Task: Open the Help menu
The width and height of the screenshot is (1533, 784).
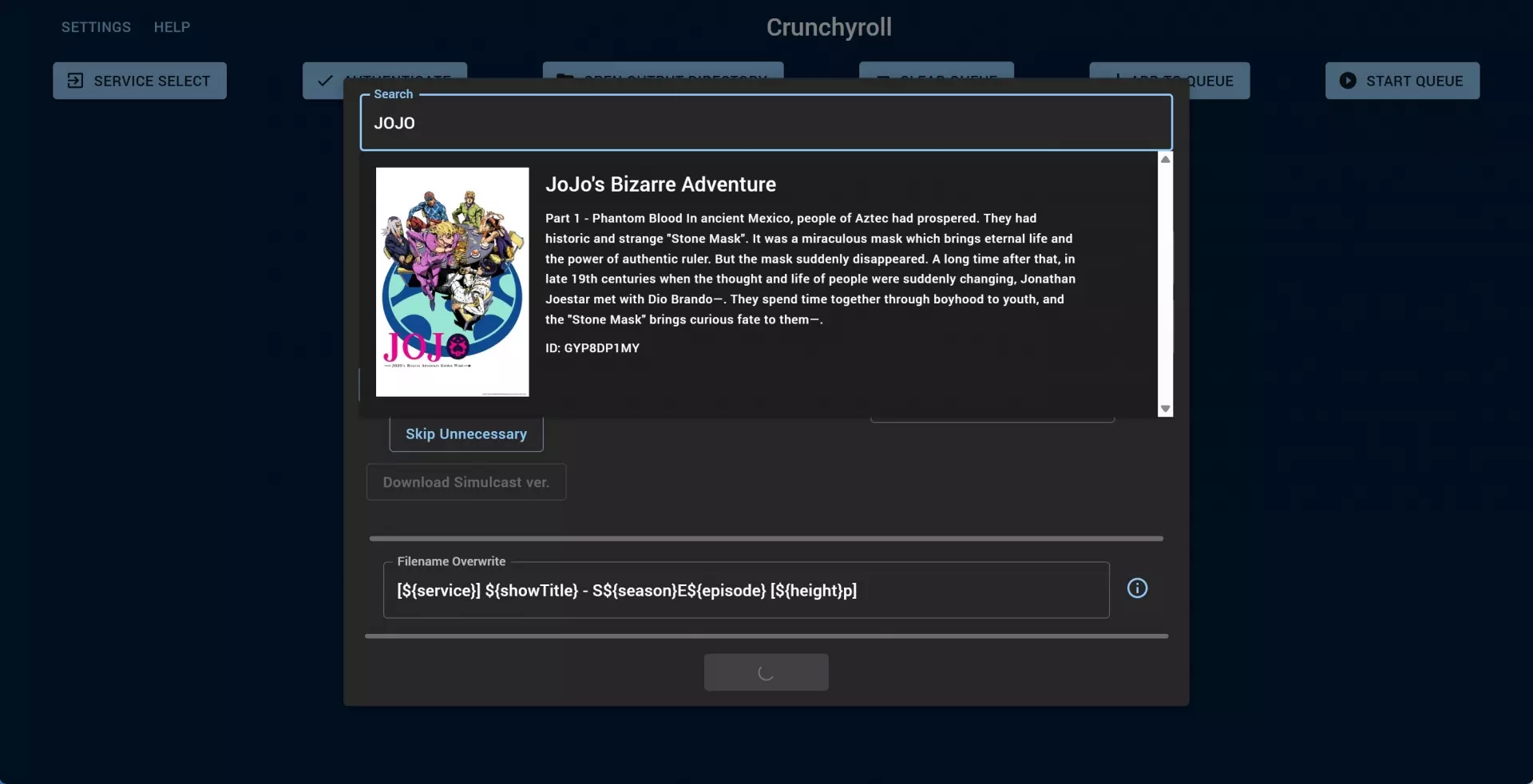Action: (x=172, y=27)
